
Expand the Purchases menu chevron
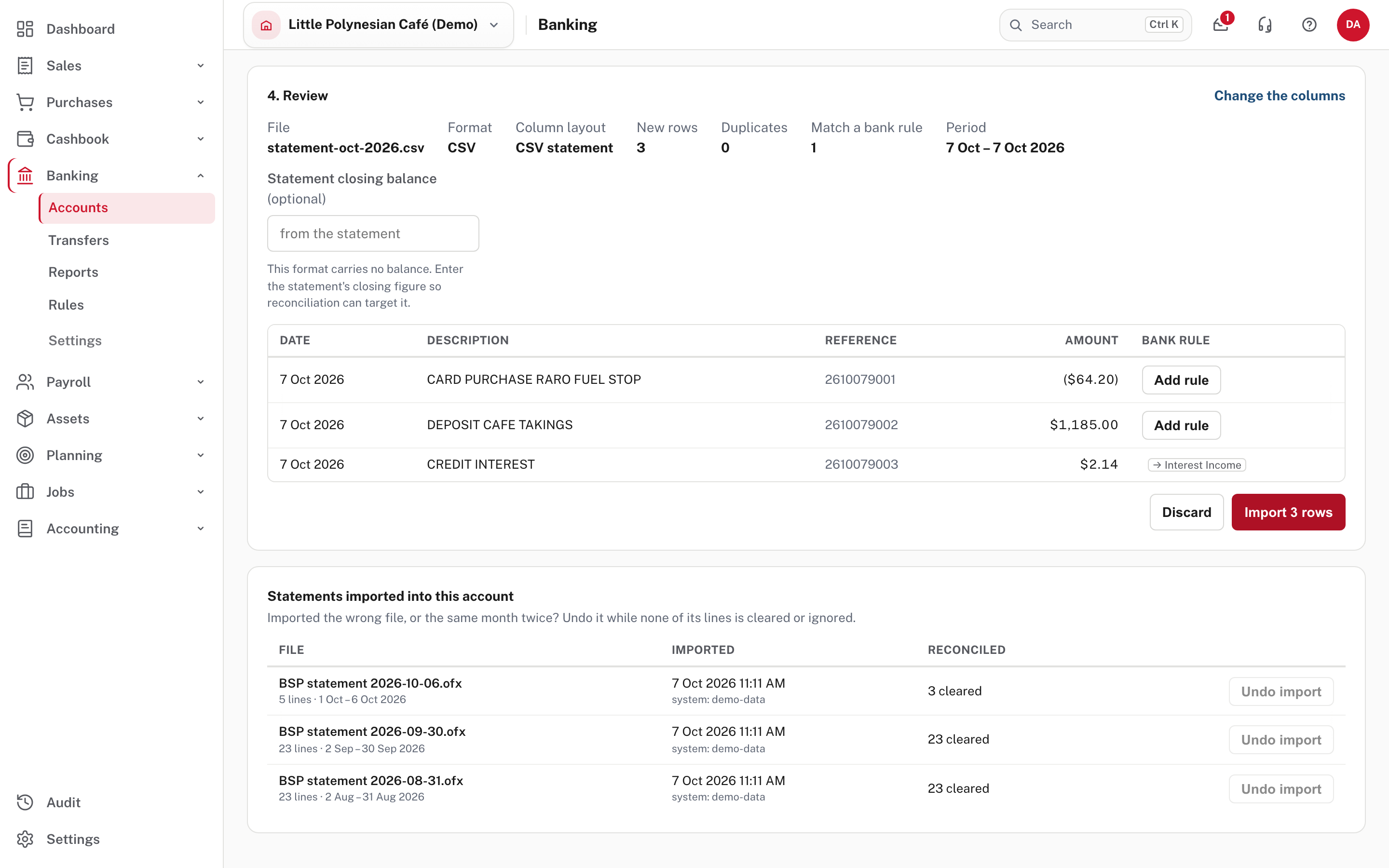click(x=200, y=102)
